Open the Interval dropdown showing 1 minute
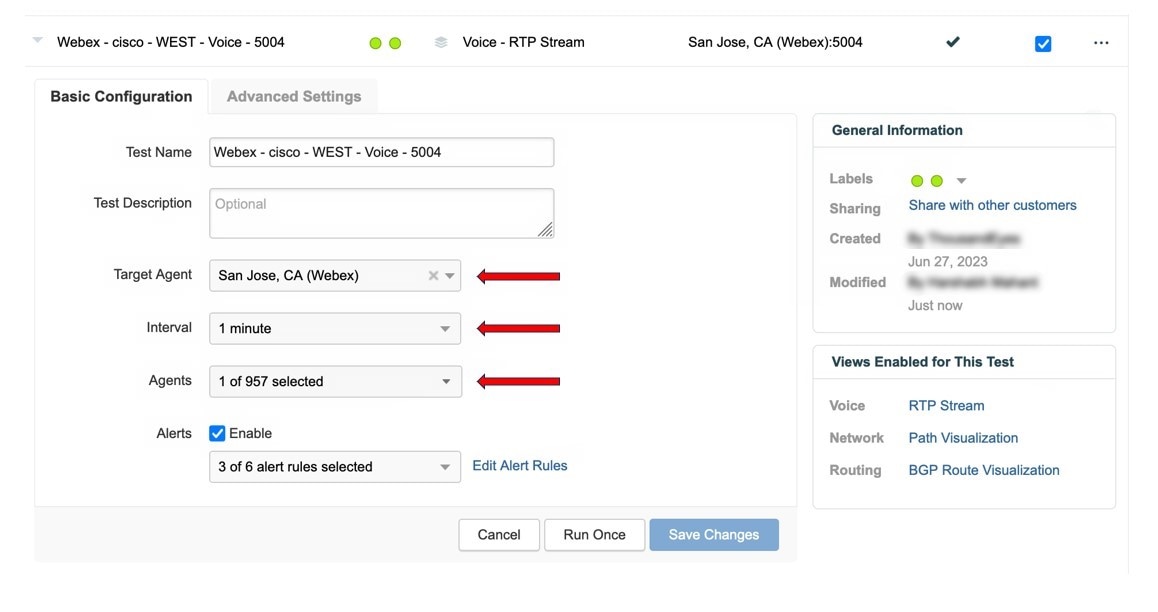Viewport: 1158px width, 612px height. click(x=335, y=329)
